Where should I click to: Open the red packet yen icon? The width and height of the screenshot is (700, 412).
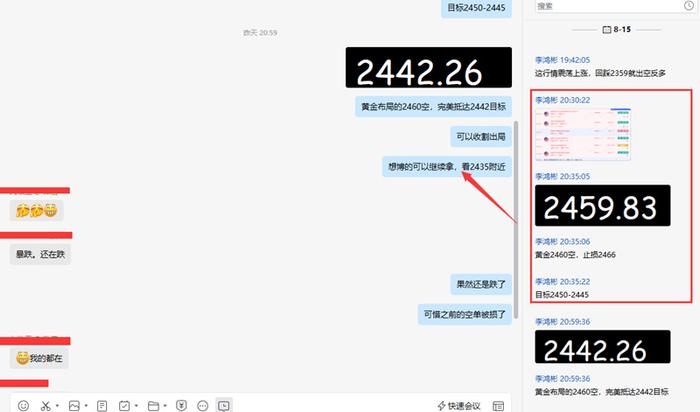(181, 405)
